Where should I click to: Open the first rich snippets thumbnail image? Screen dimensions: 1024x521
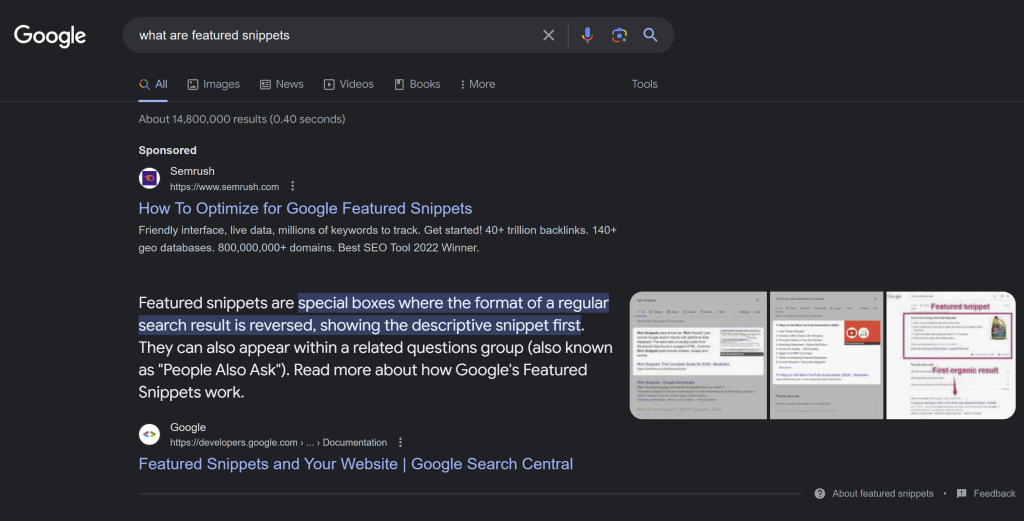pos(697,355)
